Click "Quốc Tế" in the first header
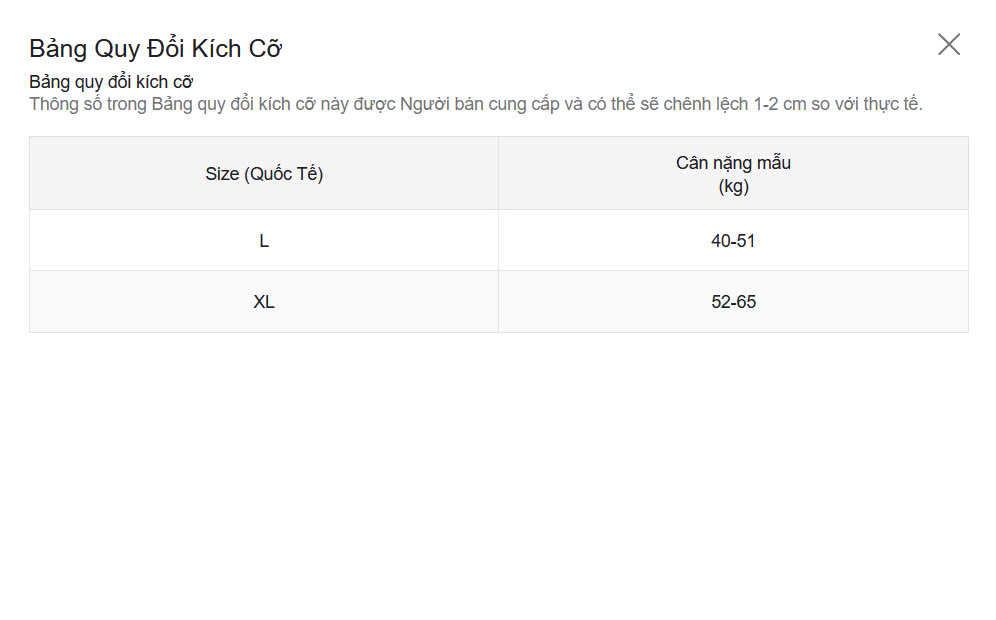The height and width of the screenshot is (620, 996). click(285, 174)
